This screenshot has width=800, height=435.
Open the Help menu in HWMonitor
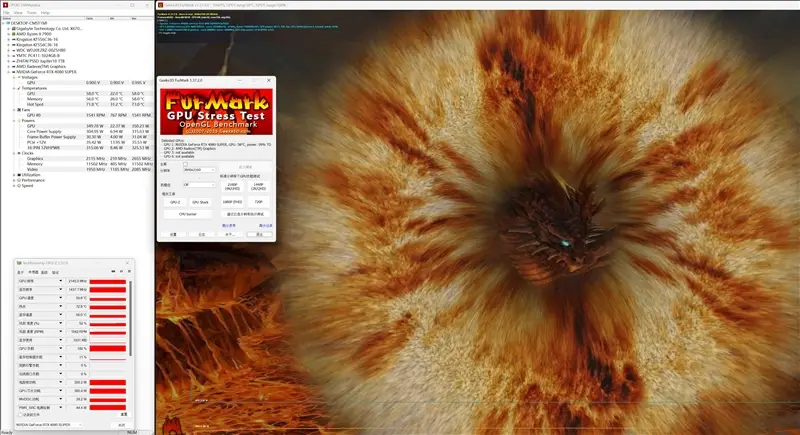[x=45, y=12]
